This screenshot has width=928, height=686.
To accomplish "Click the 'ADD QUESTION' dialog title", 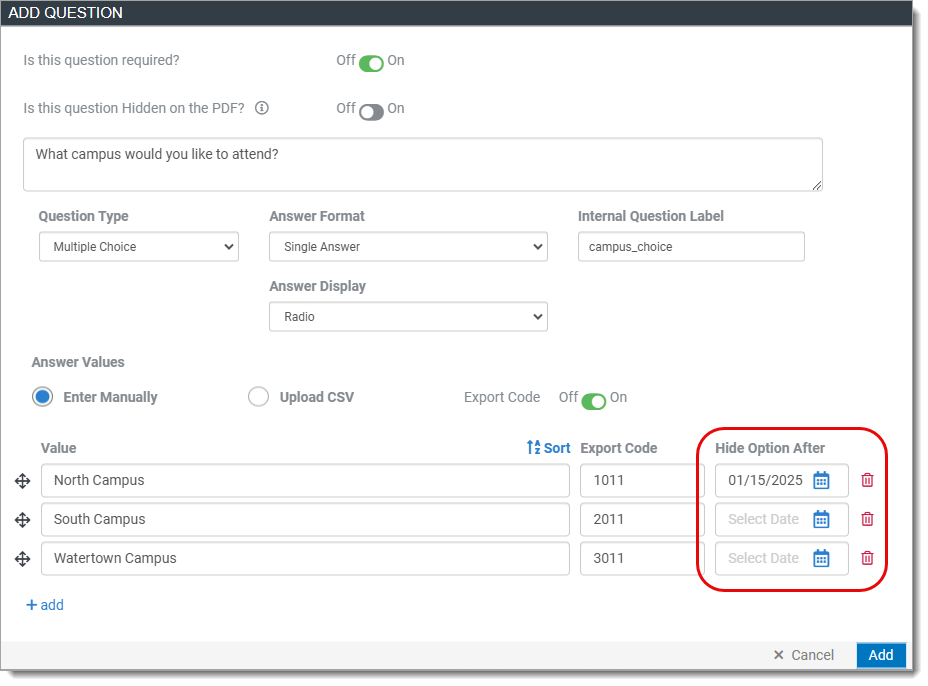I will pos(65,12).
